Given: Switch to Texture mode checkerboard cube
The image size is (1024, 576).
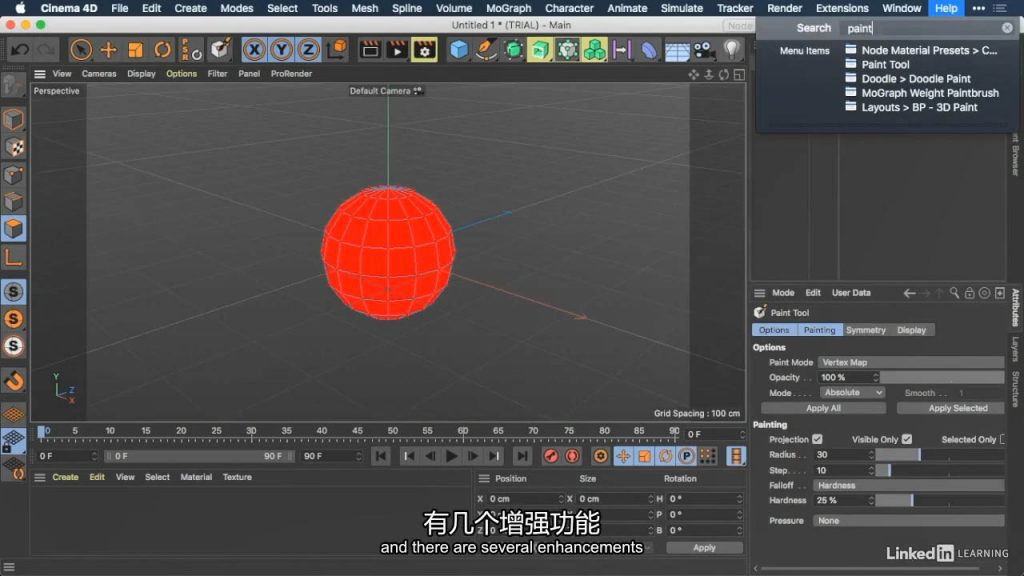Looking at the screenshot, I should [13, 148].
